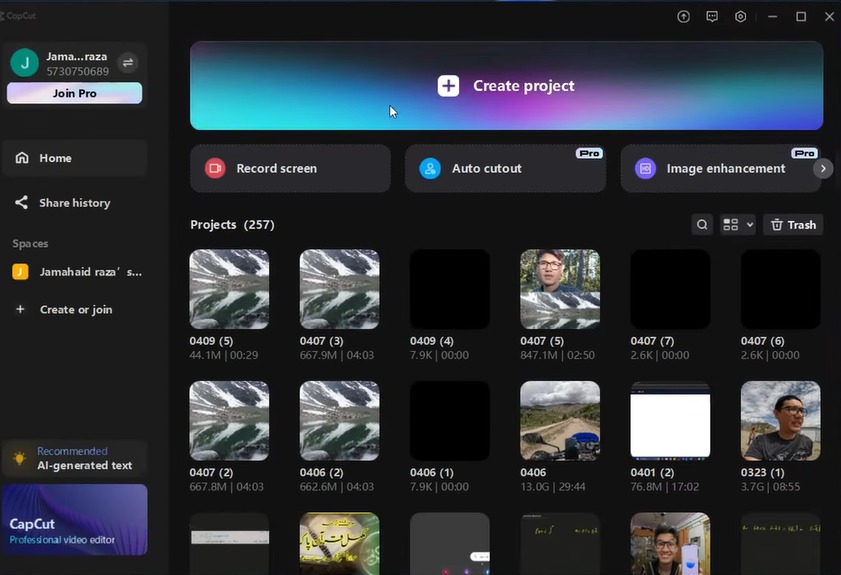The image size is (841, 575).
Task: Click the 3.7G | 08:55 project info
Action: (770, 487)
